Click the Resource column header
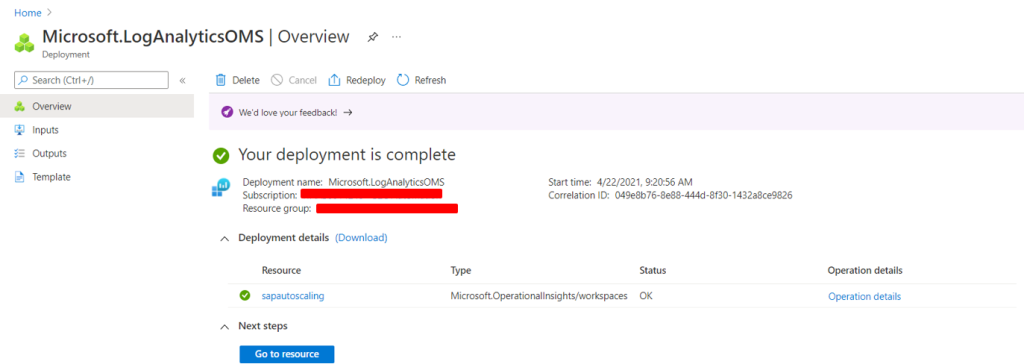 281,270
